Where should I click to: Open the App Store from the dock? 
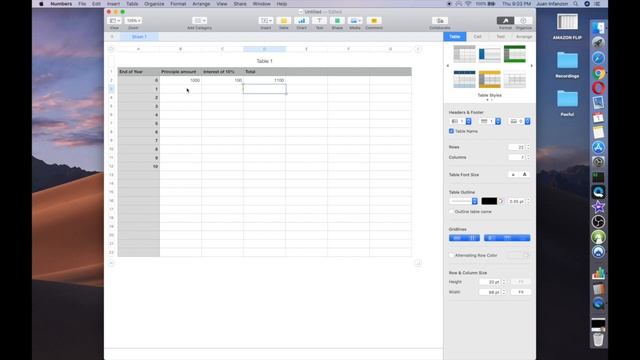pos(598,147)
